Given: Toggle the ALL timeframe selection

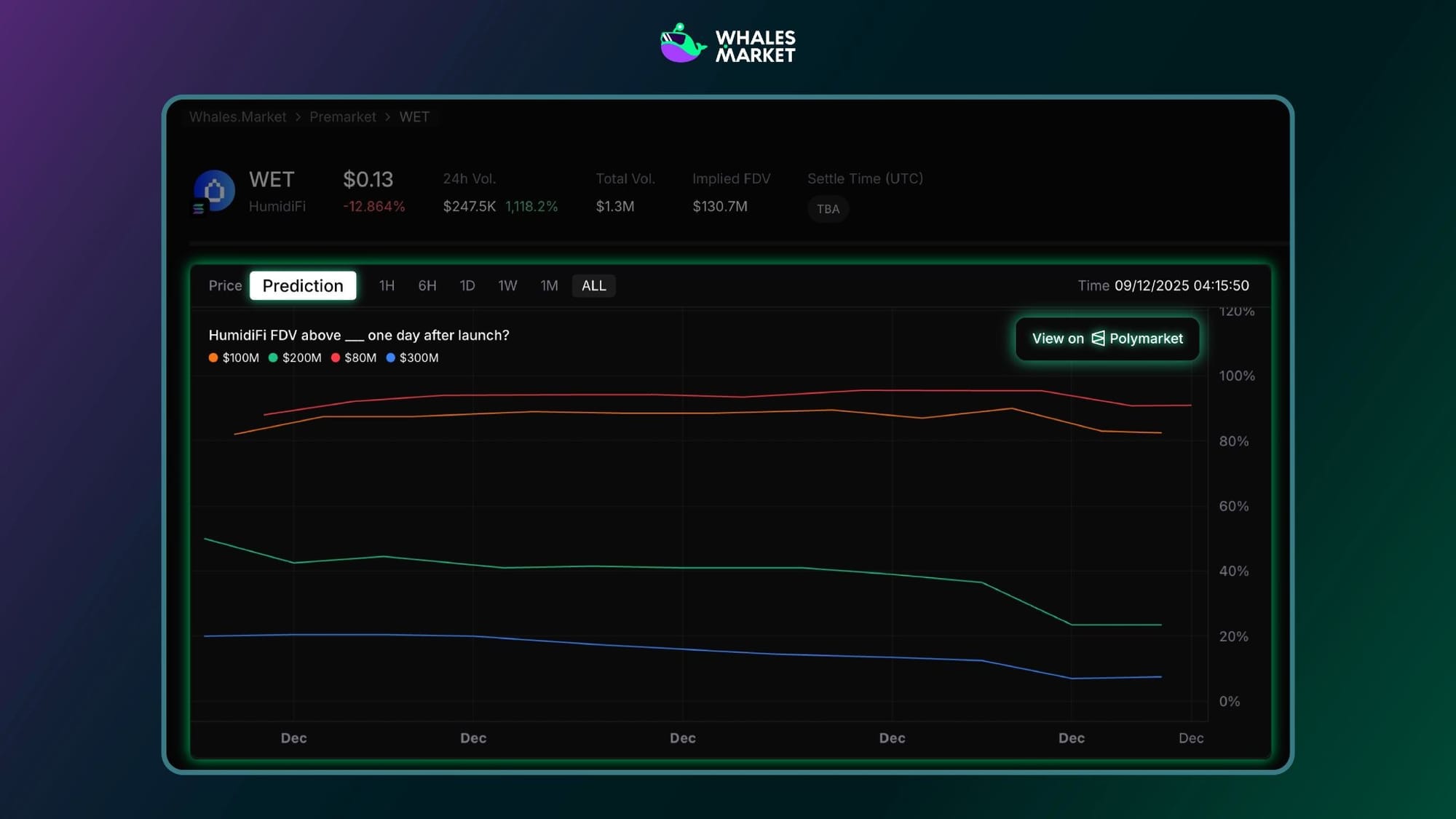Looking at the screenshot, I should pyautogui.click(x=593, y=285).
